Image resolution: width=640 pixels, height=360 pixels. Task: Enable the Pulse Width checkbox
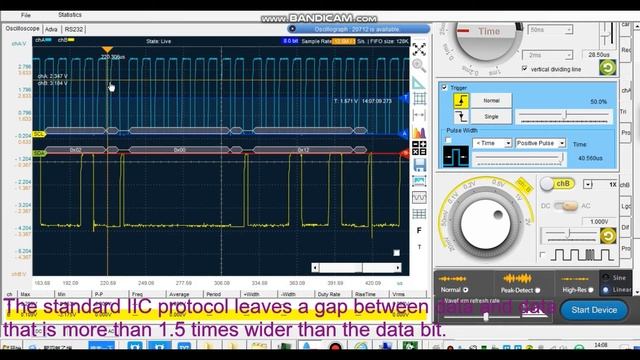coord(448,140)
